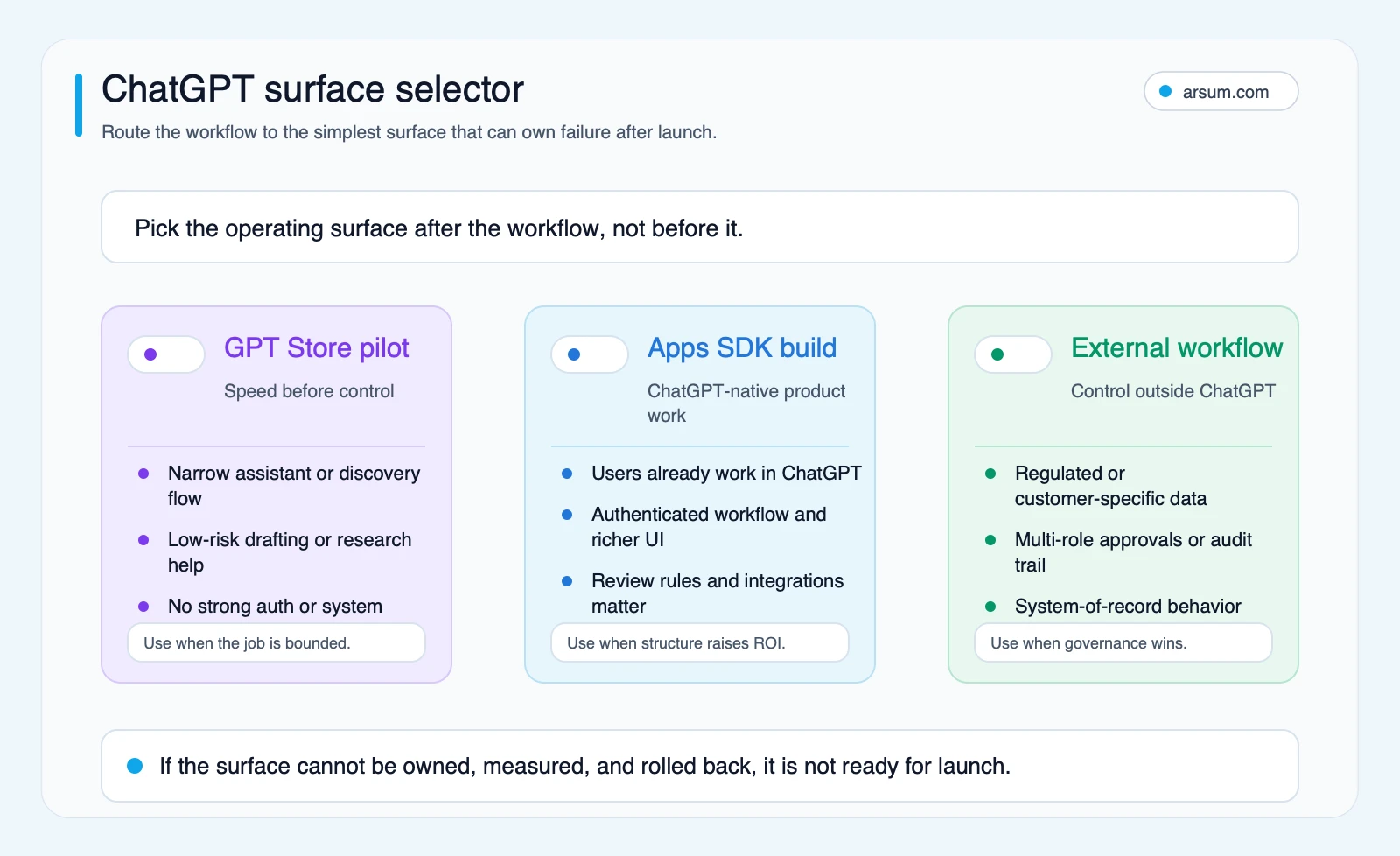Click 'ChatGPT-native product work' subtitle
The image size is (1400, 856).
point(746,403)
